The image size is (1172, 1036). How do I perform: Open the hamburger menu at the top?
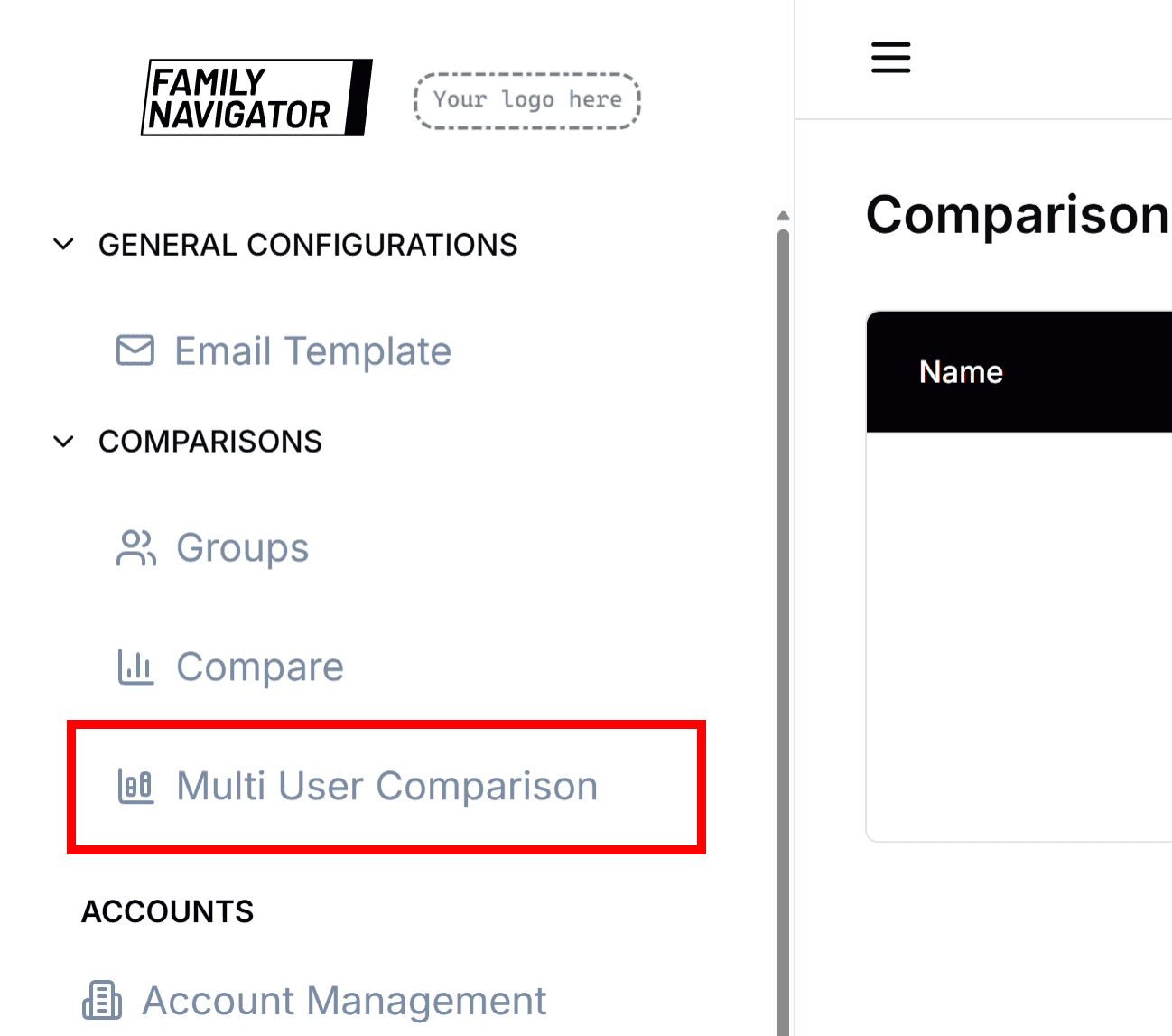click(x=890, y=57)
